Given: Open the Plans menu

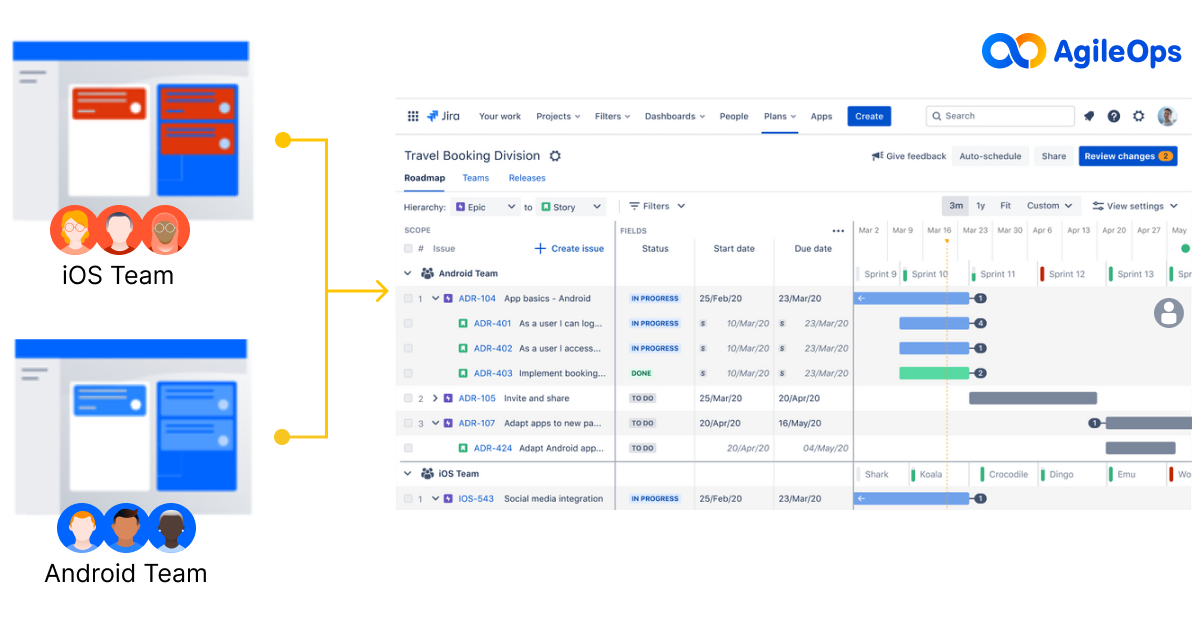Looking at the screenshot, I should click(x=780, y=117).
